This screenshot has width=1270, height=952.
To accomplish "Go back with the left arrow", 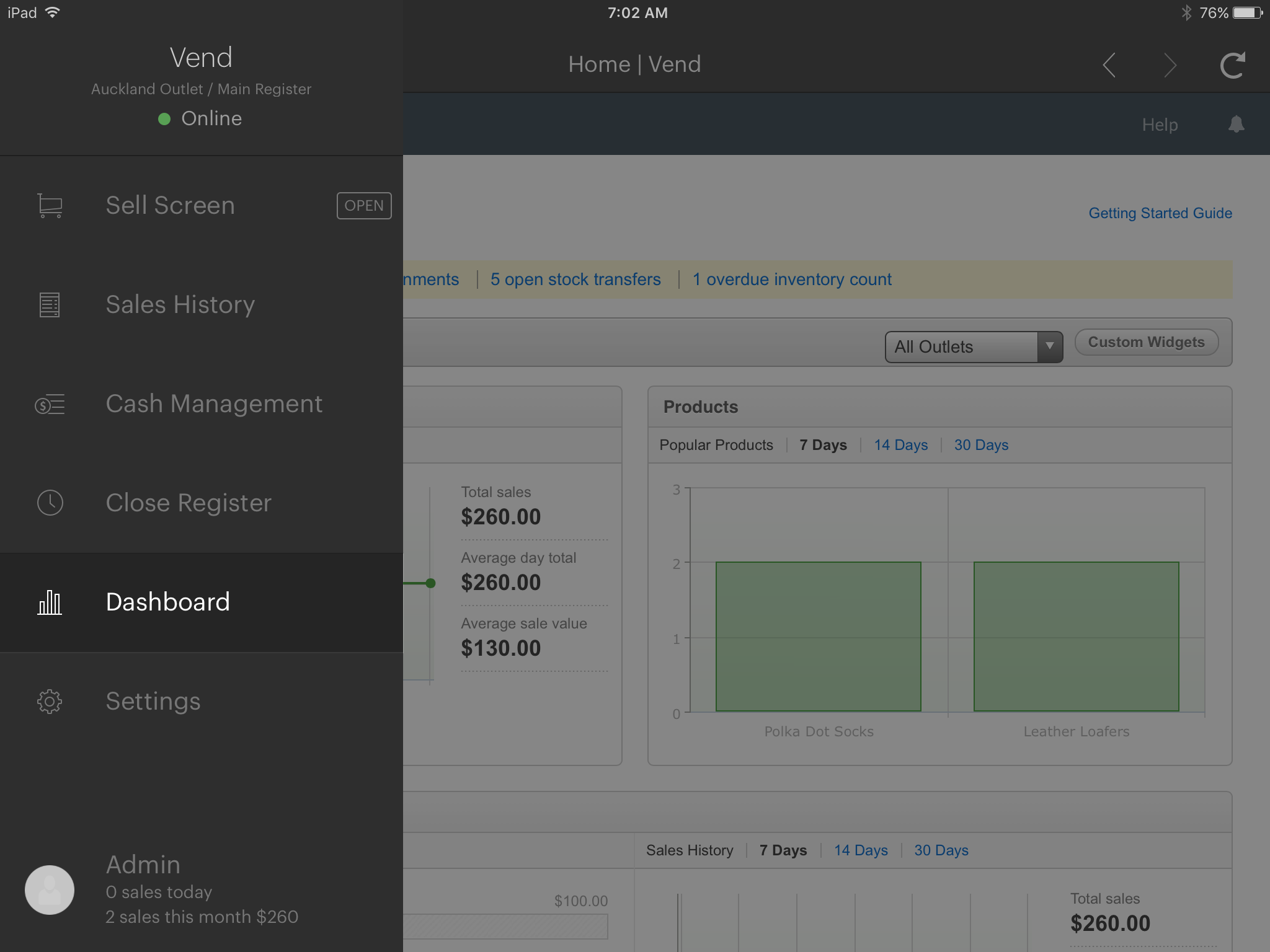I will coord(1109,65).
